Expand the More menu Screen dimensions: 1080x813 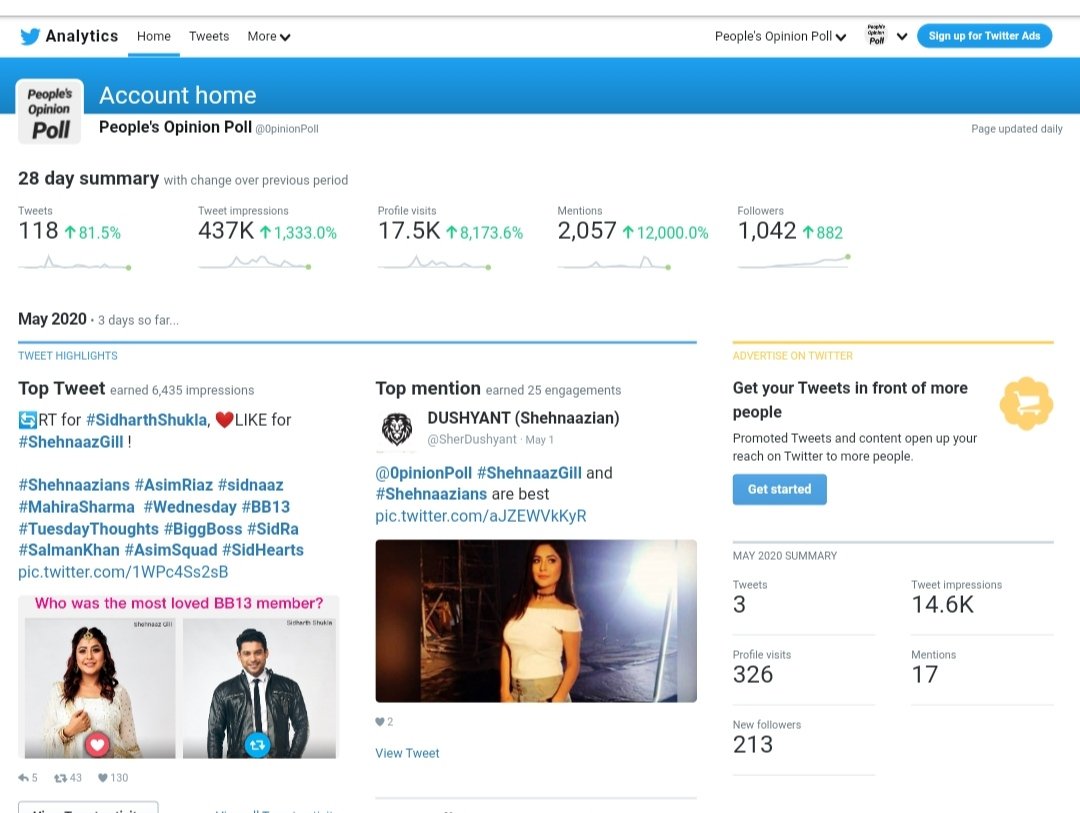coord(269,37)
